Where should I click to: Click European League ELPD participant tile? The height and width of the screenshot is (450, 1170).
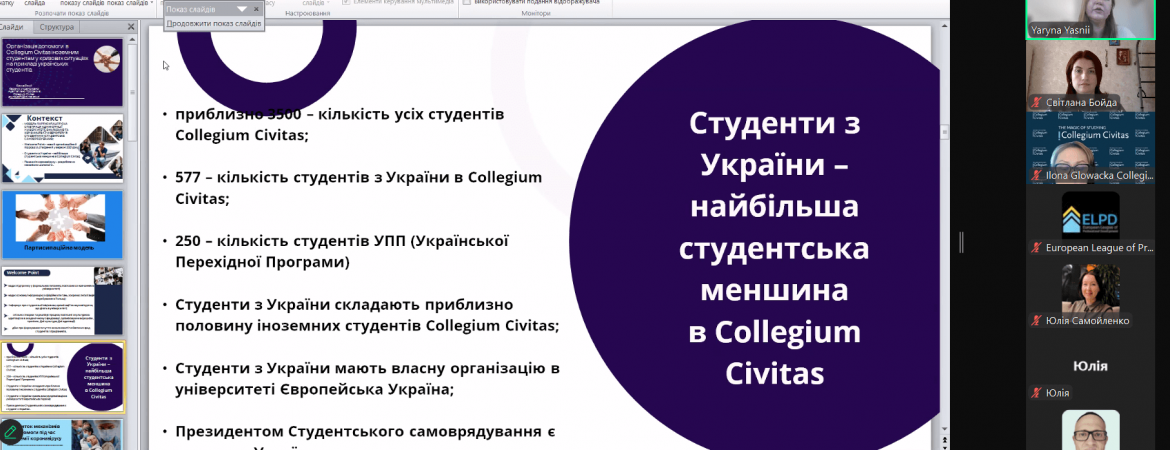(x=1089, y=222)
